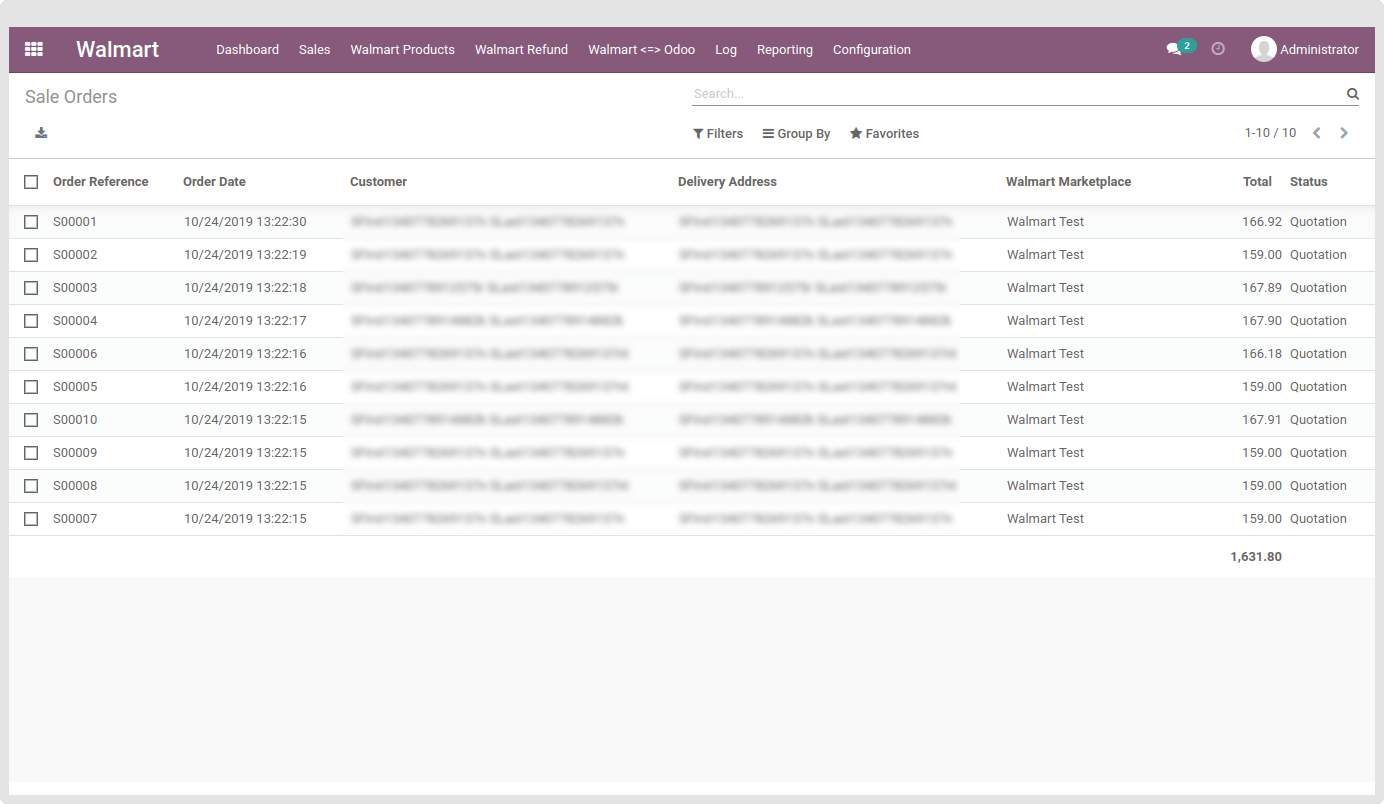Expand the Favorites dropdown
Screen dimensions: 1384x804
[x=884, y=134]
